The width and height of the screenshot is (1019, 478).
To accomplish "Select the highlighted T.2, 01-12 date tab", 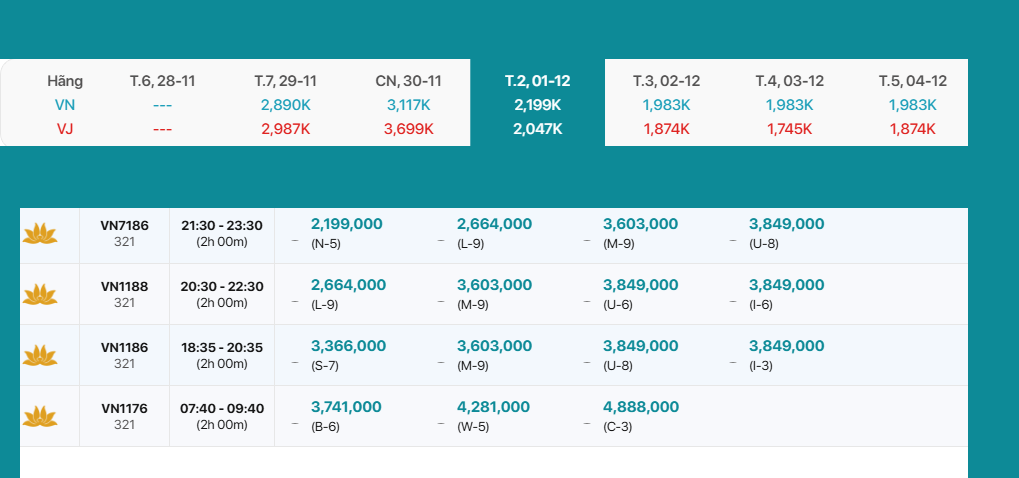I will coord(537,81).
